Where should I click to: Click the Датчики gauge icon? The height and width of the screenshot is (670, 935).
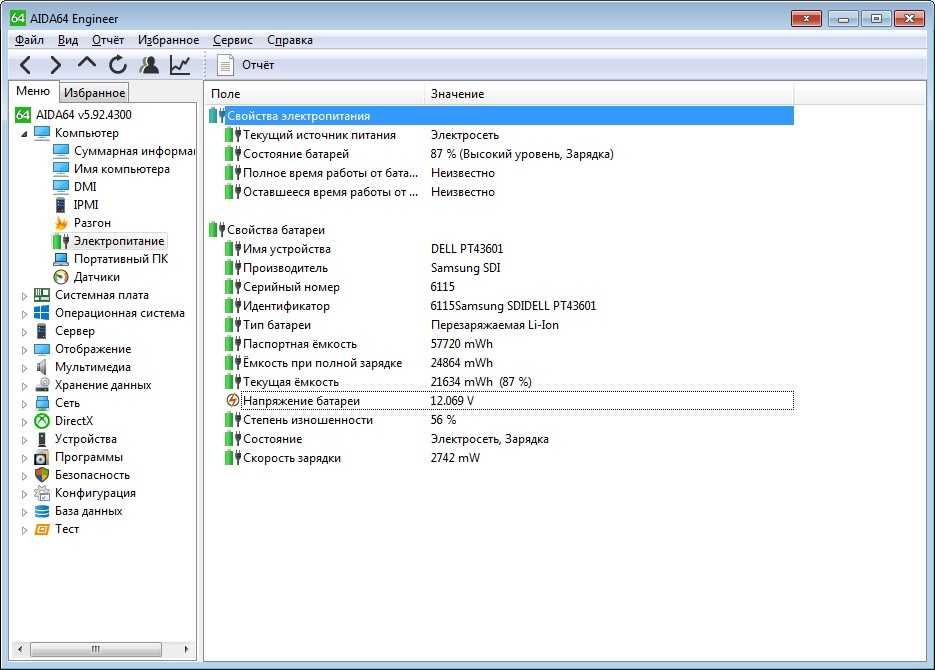coord(61,277)
